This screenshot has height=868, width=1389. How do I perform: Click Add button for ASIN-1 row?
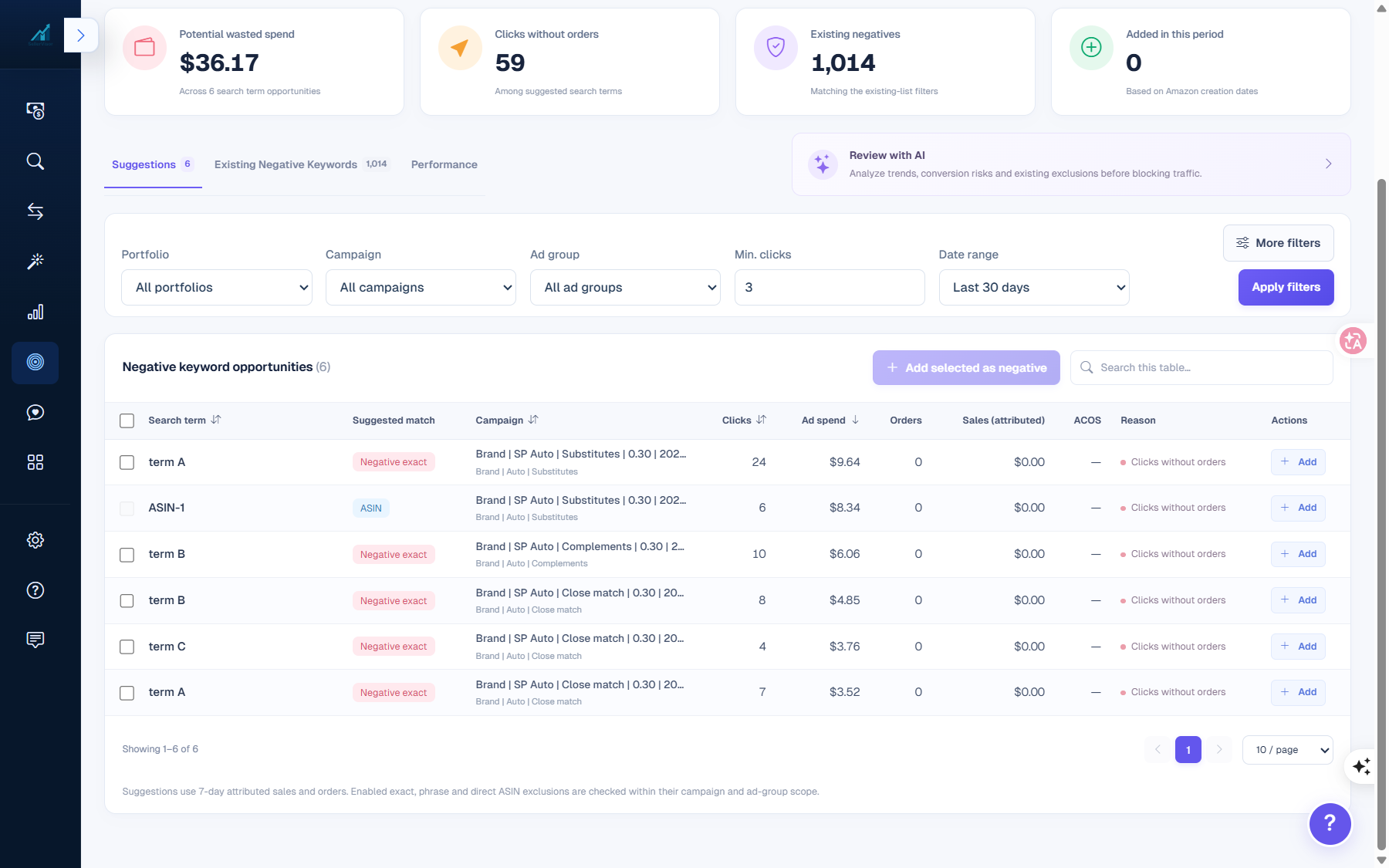(x=1298, y=508)
